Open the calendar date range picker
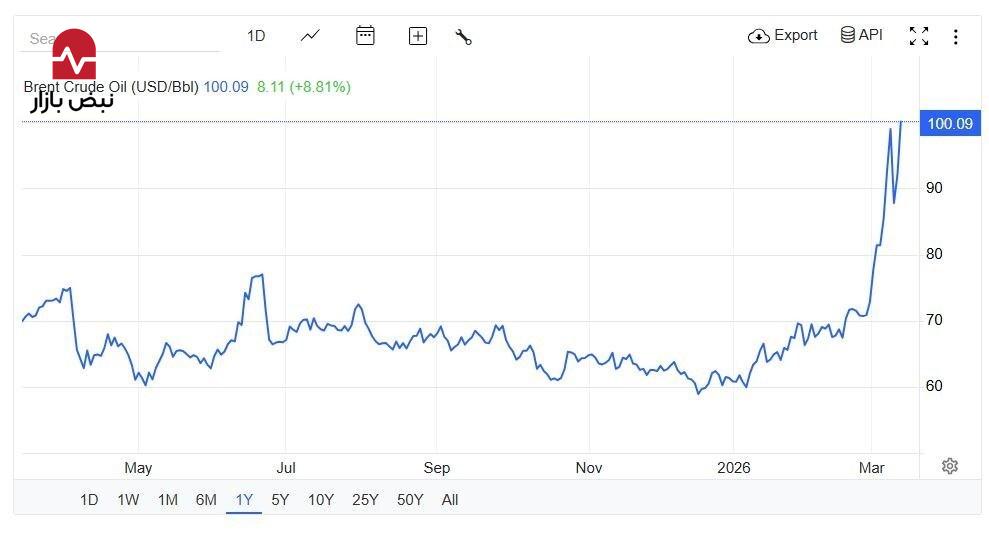Image resolution: width=989 pixels, height=552 pixels. (x=365, y=36)
